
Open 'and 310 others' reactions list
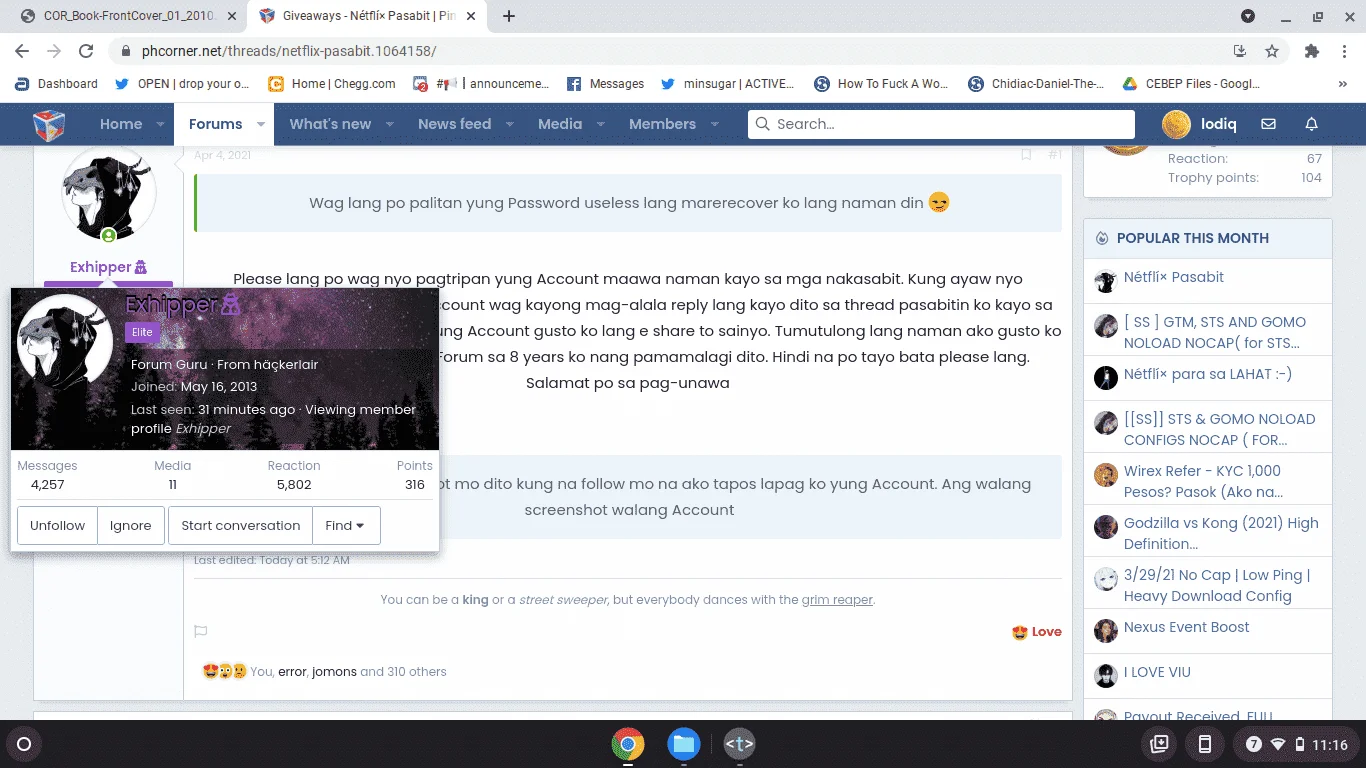click(403, 671)
